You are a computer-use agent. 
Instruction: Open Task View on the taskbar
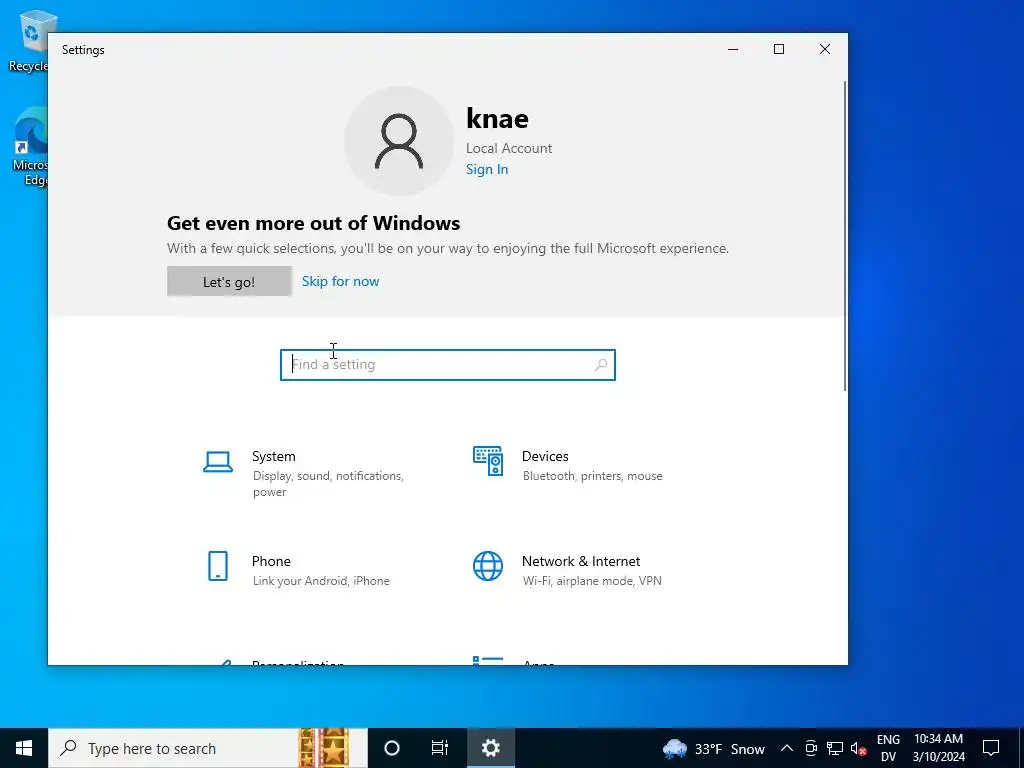(x=440, y=748)
